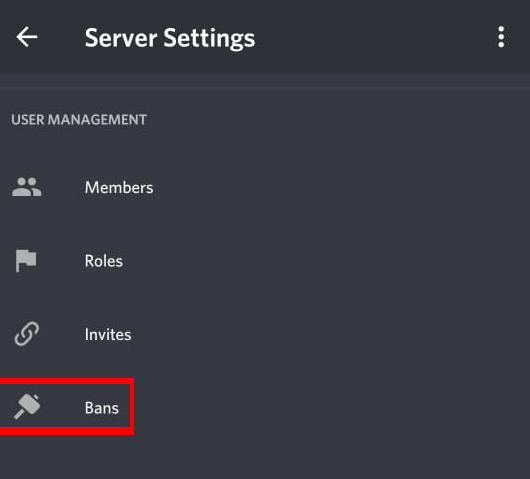Click the Bans hammer icon
This screenshot has width=530, height=479.
(27, 407)
